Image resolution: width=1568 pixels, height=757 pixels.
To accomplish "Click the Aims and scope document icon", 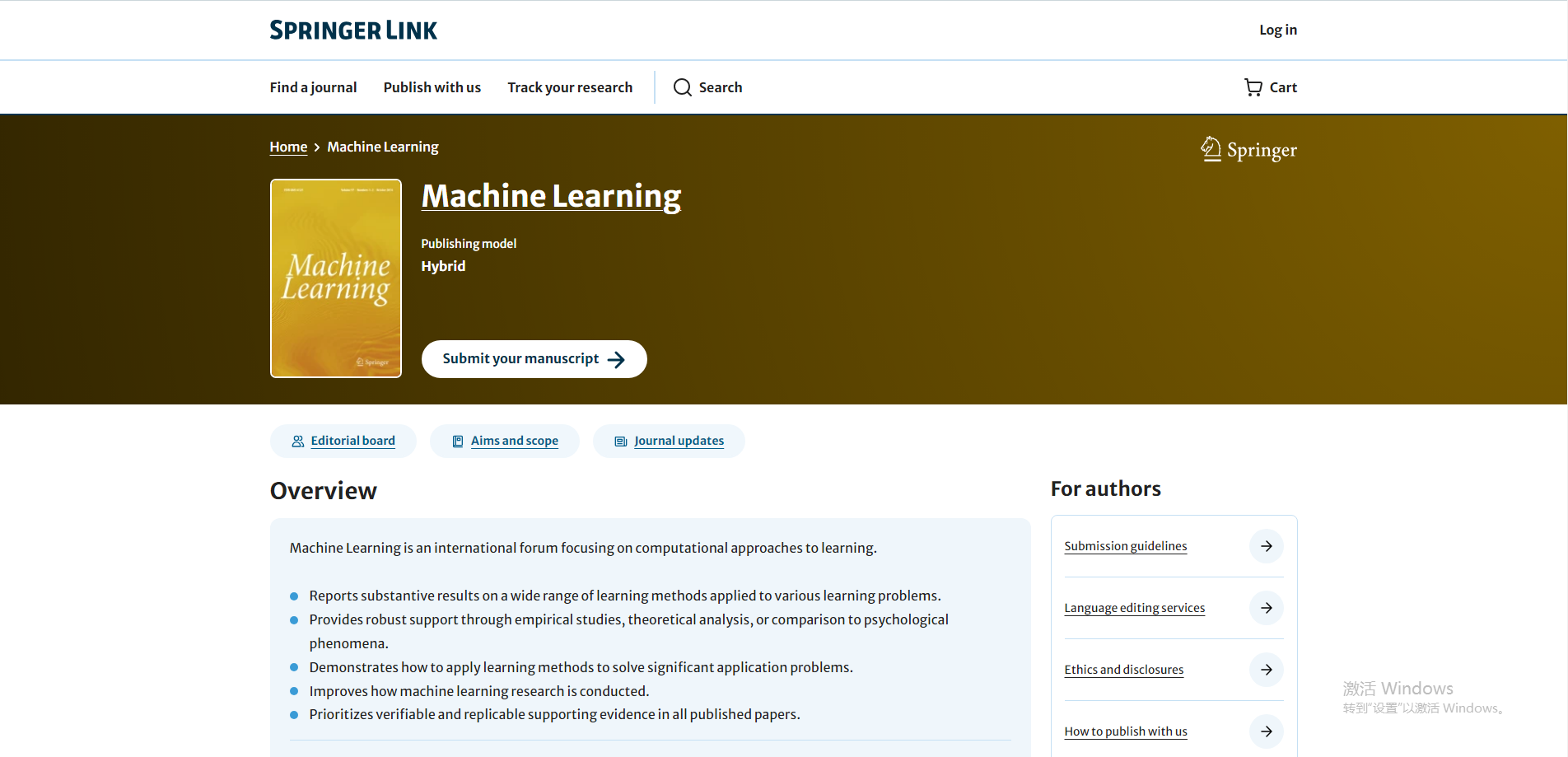I will (x=458, y=442).
